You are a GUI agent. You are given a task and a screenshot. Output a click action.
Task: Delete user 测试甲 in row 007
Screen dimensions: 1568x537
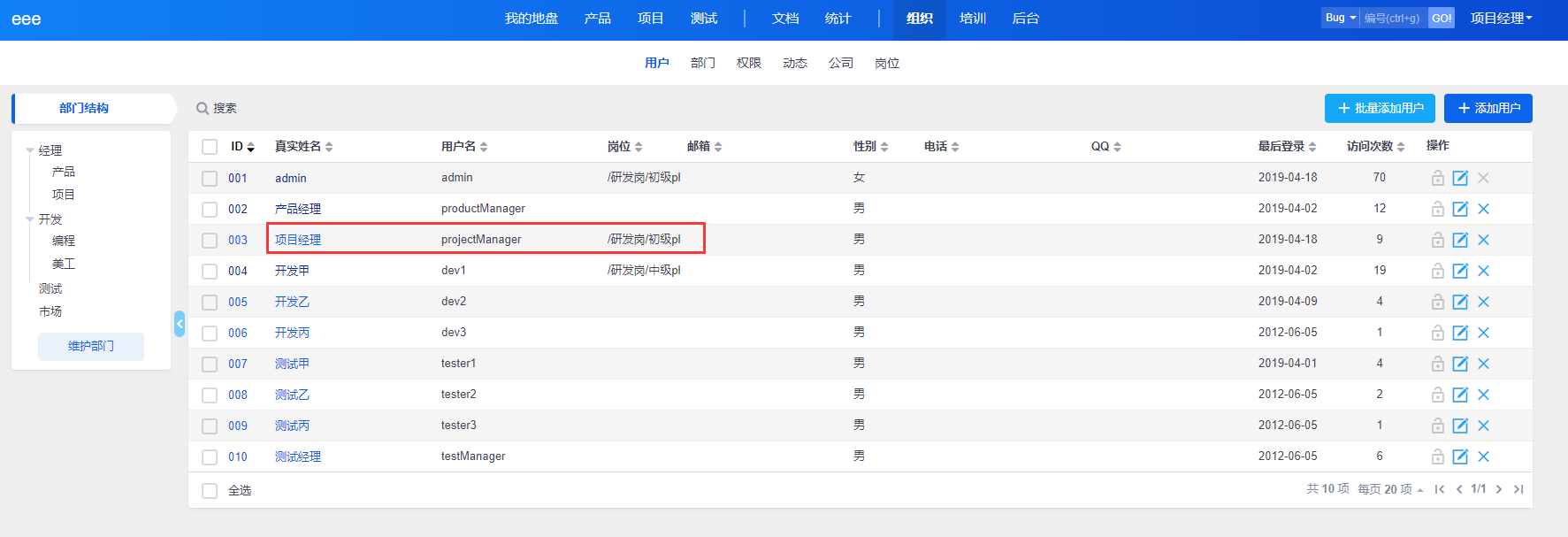click(1483, 364)
